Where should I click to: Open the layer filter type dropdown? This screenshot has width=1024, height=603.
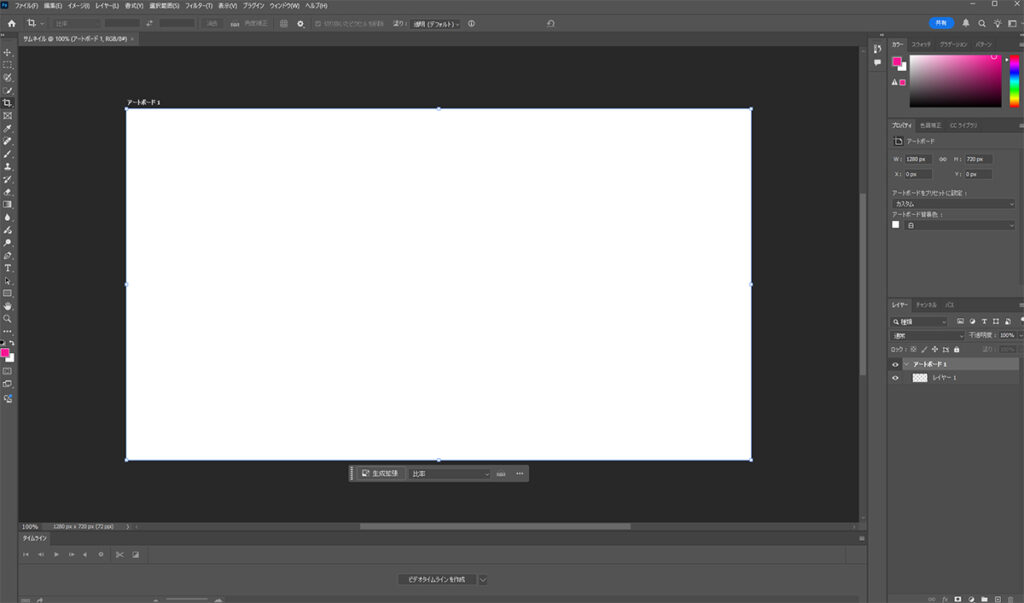coord(920,321)
